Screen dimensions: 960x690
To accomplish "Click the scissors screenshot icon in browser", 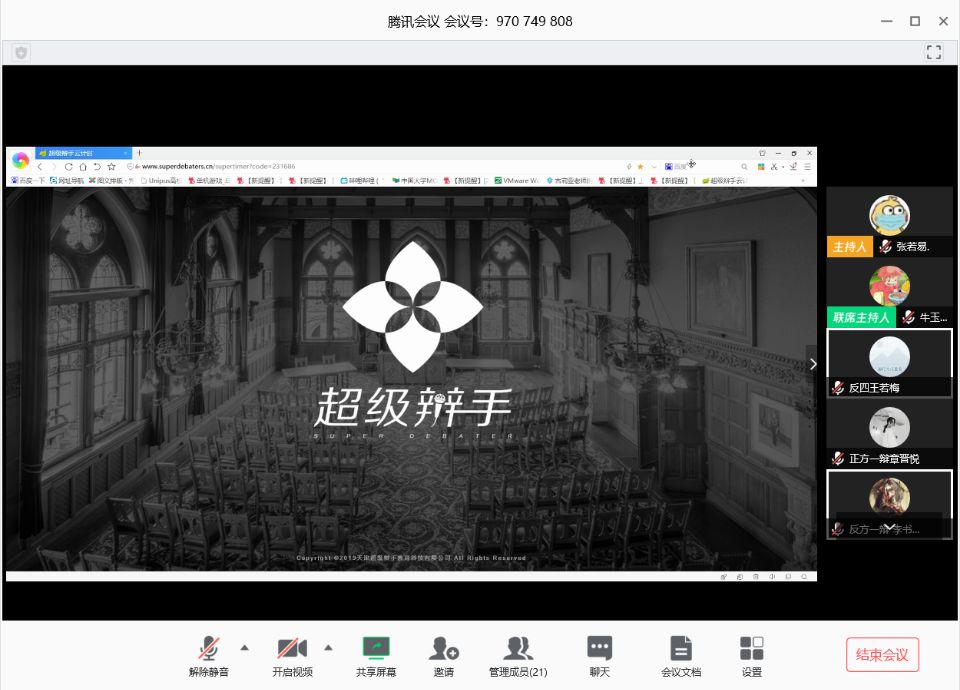I will click(774, 167).
